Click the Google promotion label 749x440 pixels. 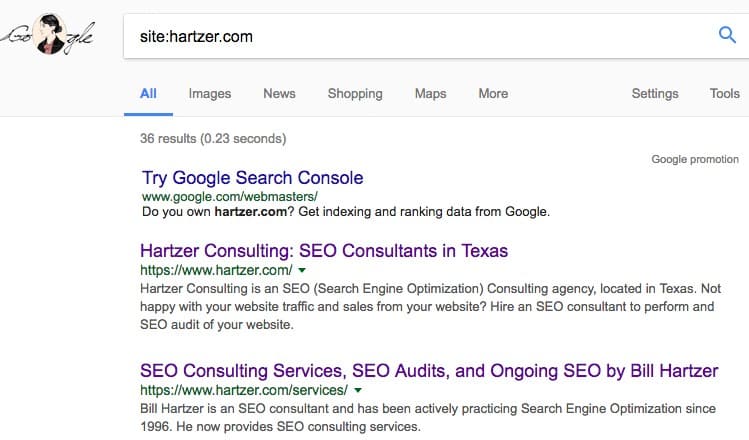click(695, 160)
